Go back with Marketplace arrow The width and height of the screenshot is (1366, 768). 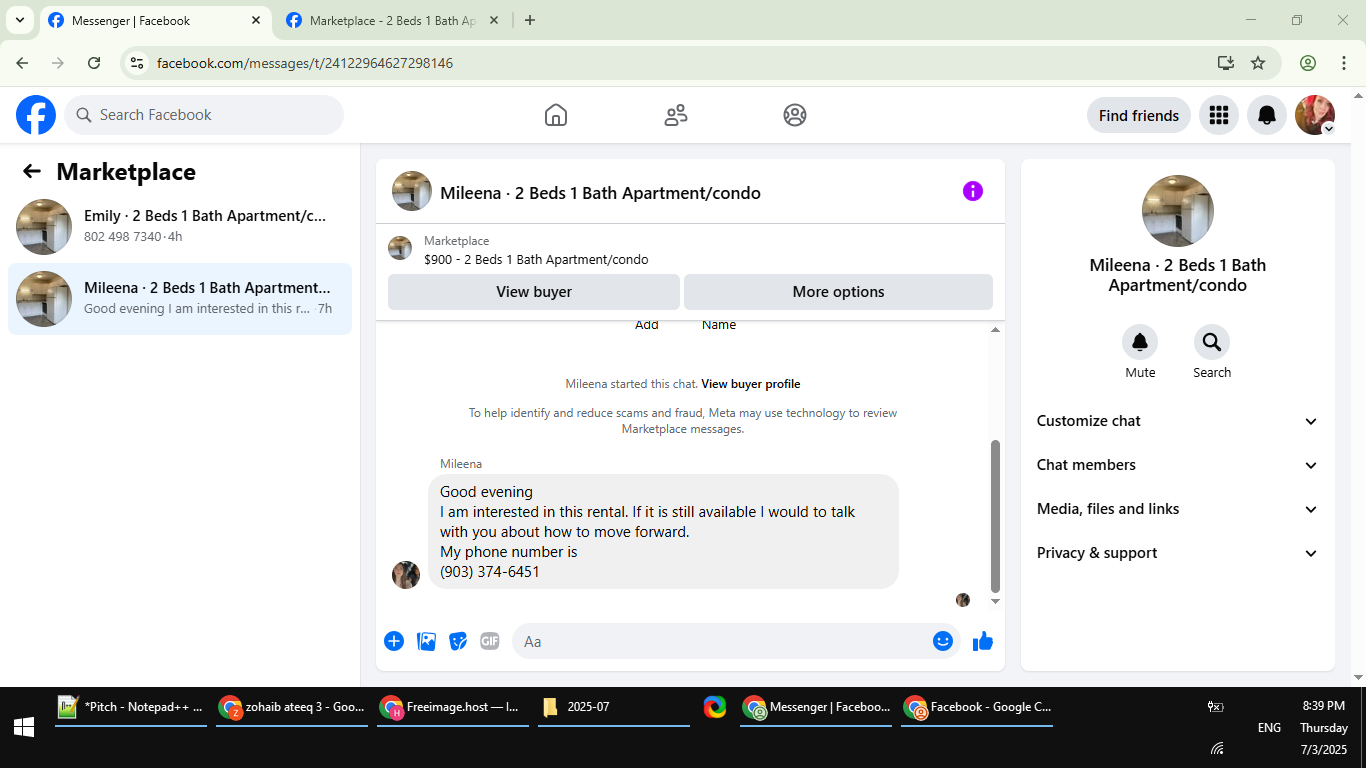32,171
